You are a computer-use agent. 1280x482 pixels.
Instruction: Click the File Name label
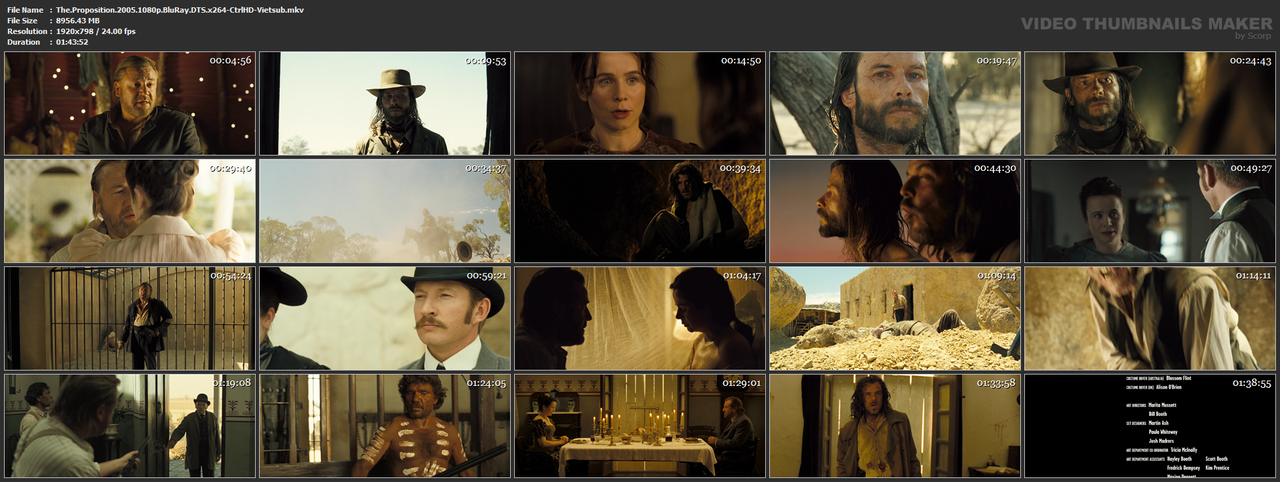click(24, 9)
